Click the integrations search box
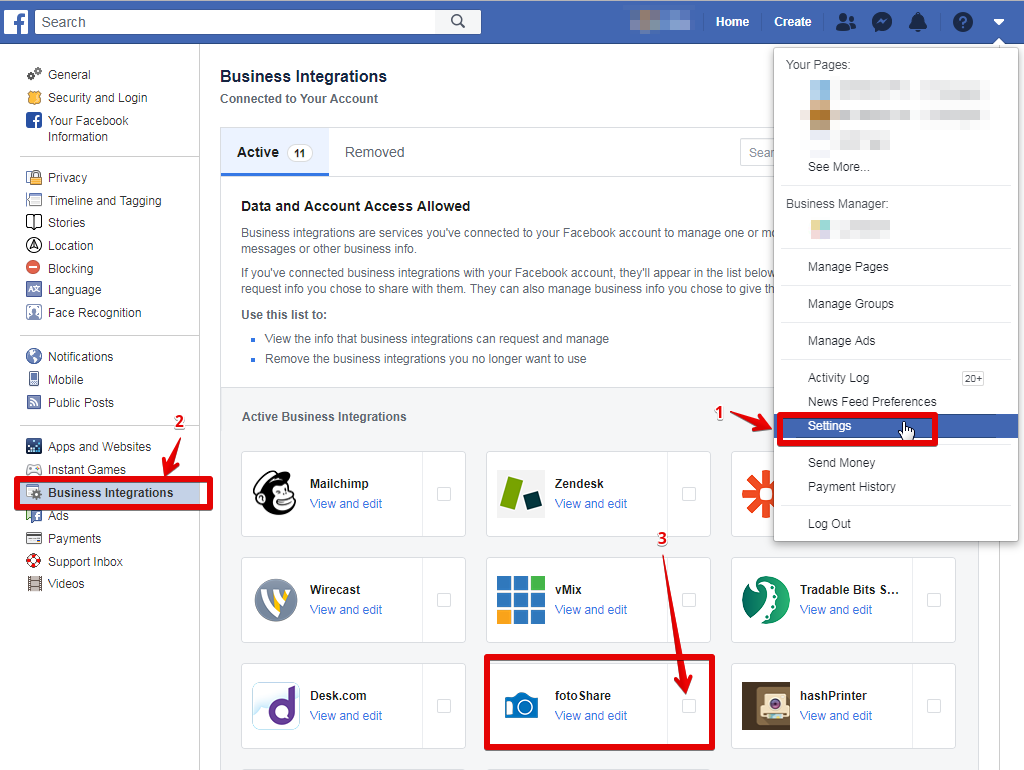Image resolution: width=1024 pixels, height=770 pixels. [x=758, y=152]
